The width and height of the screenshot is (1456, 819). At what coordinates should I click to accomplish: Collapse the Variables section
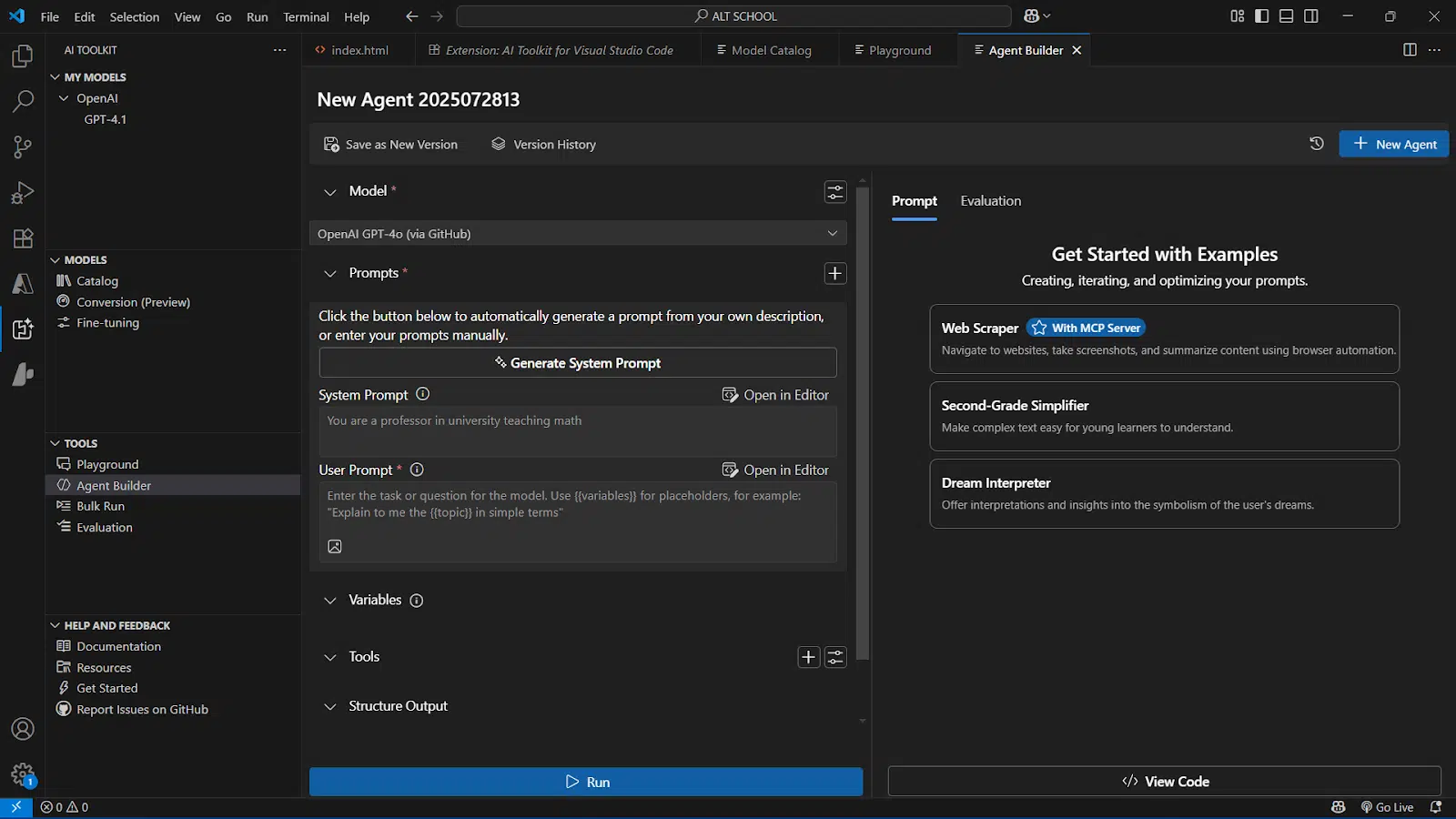[x=330, y=601]
